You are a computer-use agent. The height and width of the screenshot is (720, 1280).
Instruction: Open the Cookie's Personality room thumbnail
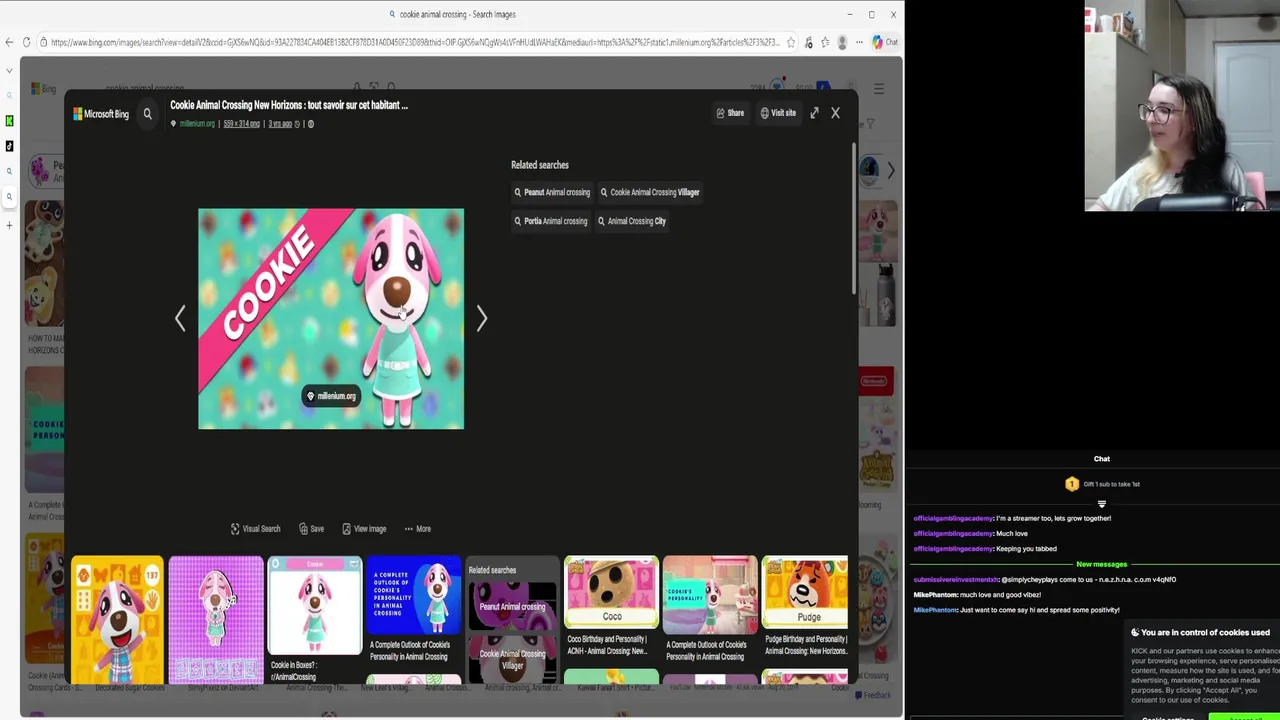(x=709, y=596)
